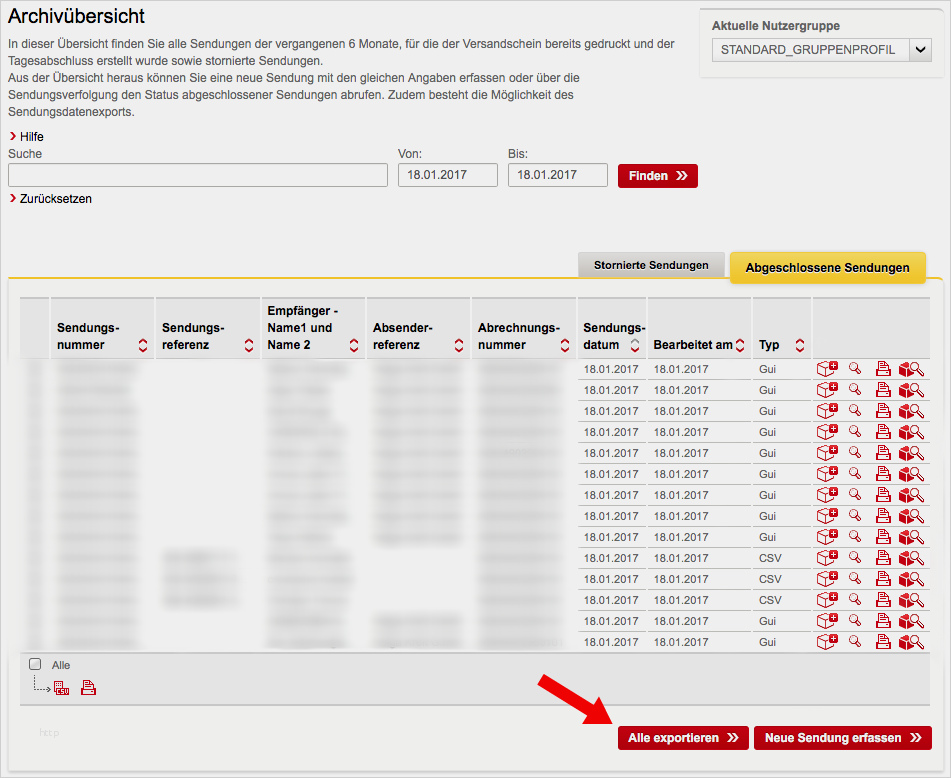Image resolution: width=951 pixels, height=778 pixels.
Task: Track shipment in last table row
Action: click(911, 642)
